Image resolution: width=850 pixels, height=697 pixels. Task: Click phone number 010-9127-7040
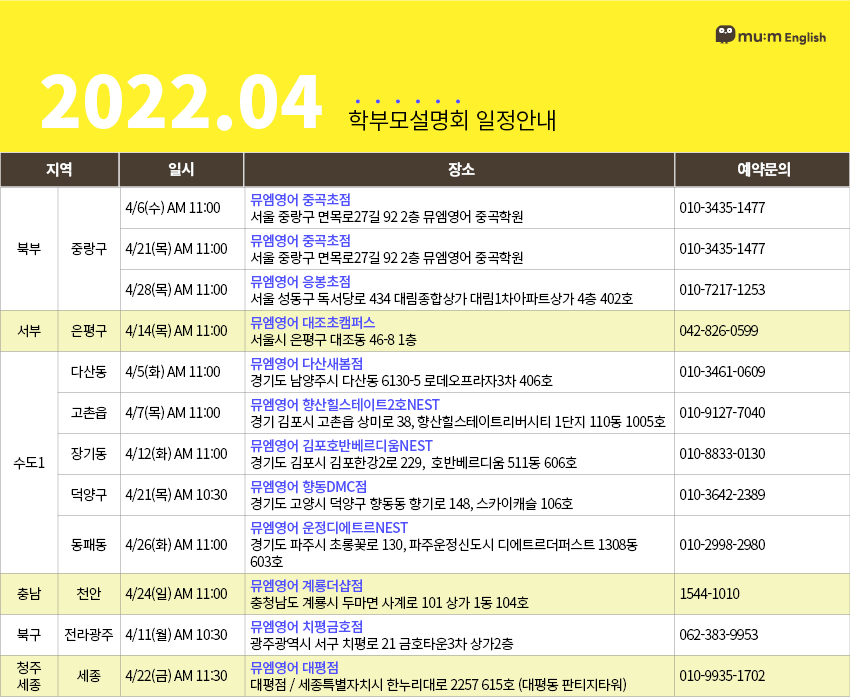(722, 412)
